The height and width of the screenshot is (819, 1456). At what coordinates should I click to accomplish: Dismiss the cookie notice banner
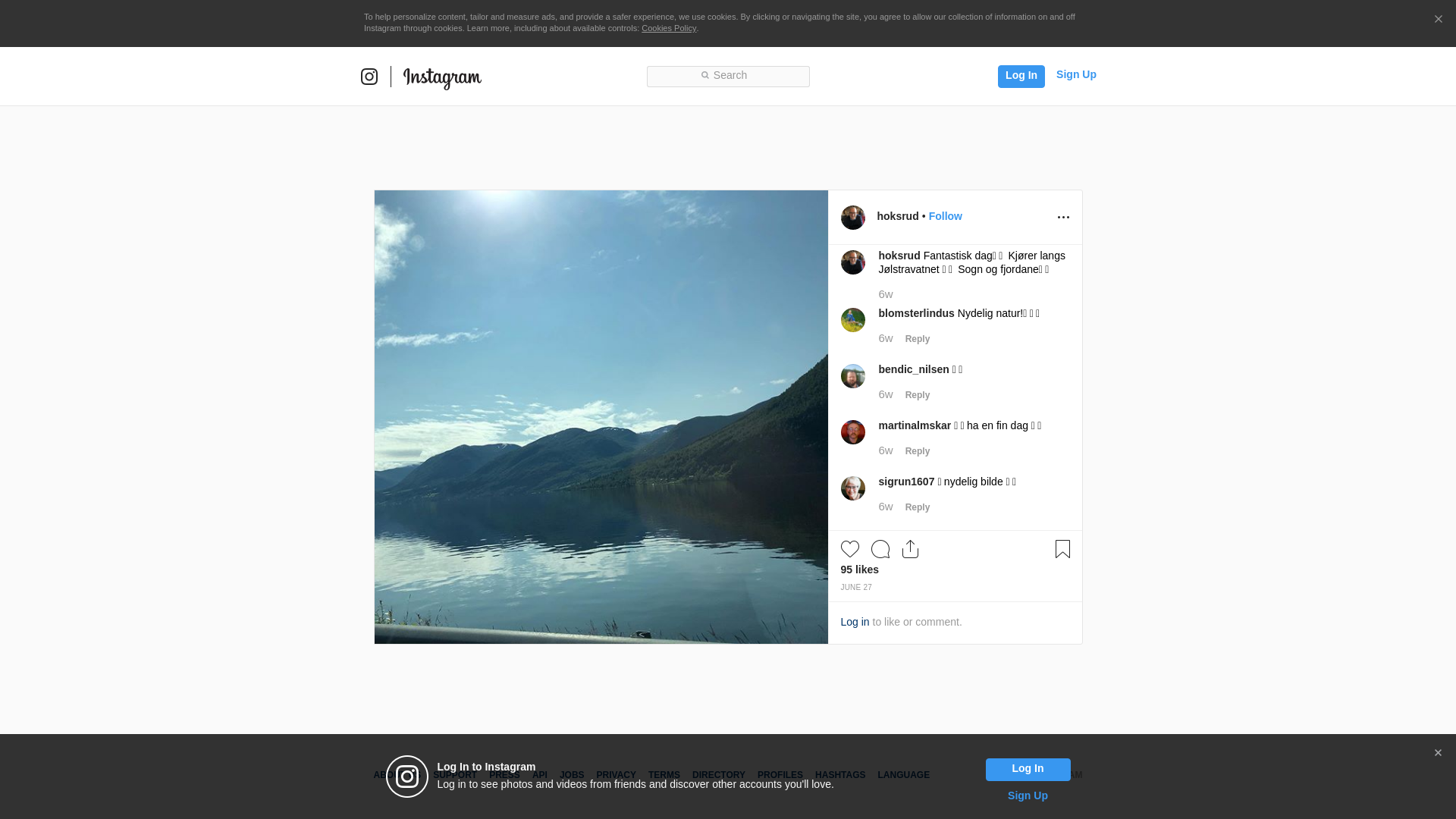1438,20
